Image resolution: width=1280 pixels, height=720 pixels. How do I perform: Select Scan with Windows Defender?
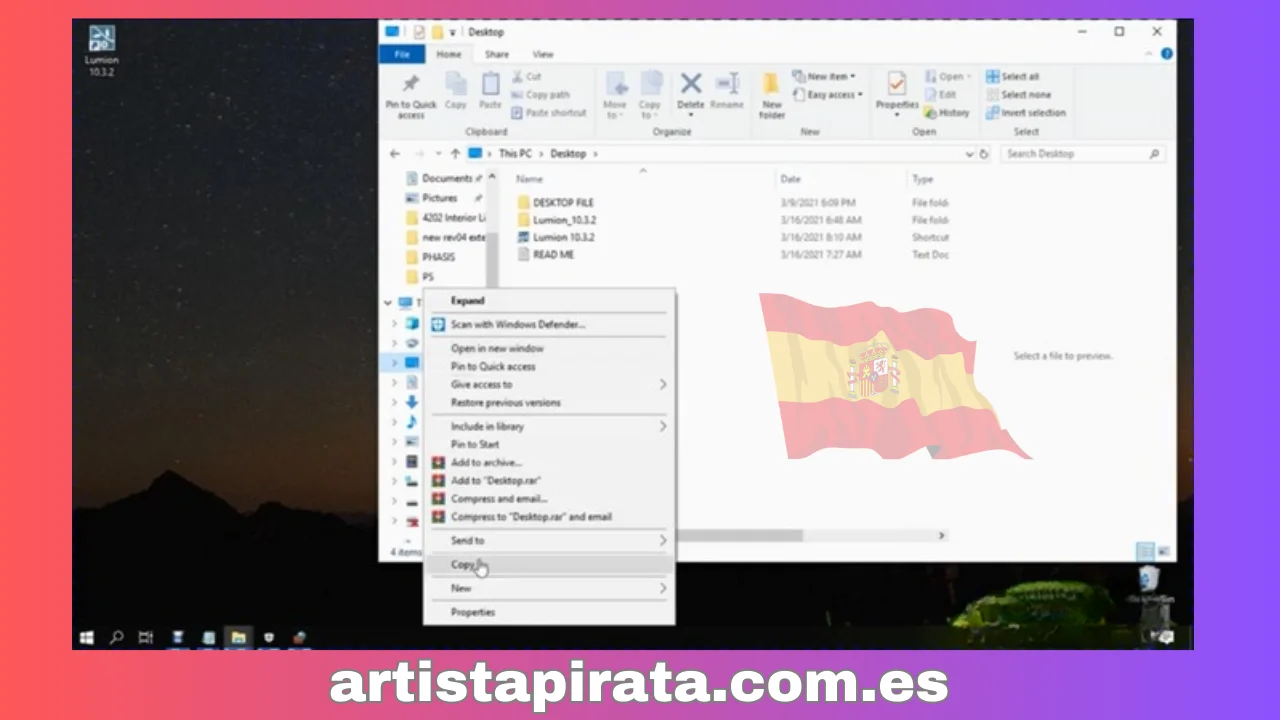(549, 324)
